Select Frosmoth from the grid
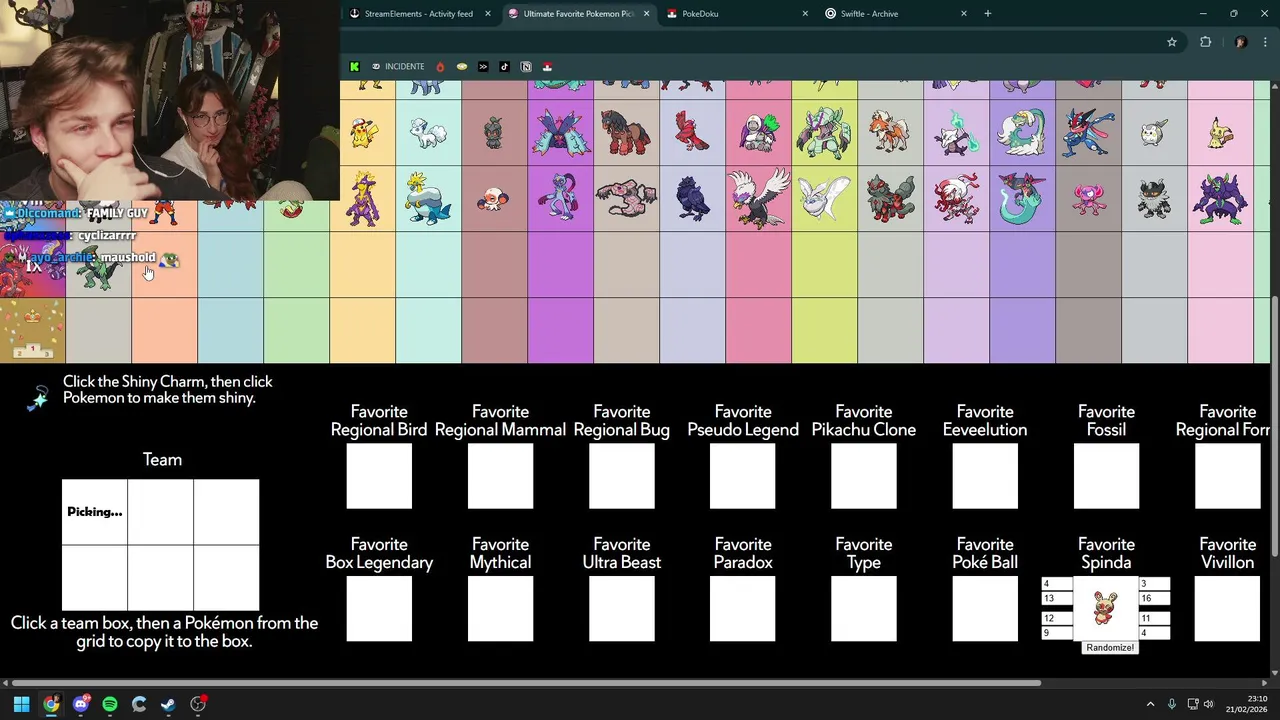This screenshot has width=1280, height=720. [824, 198]
